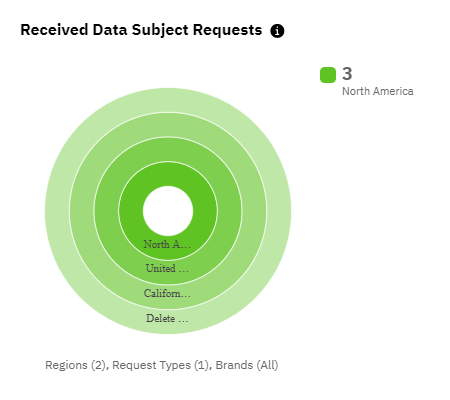Click the 'Californ…' ring label

(167, 293)
